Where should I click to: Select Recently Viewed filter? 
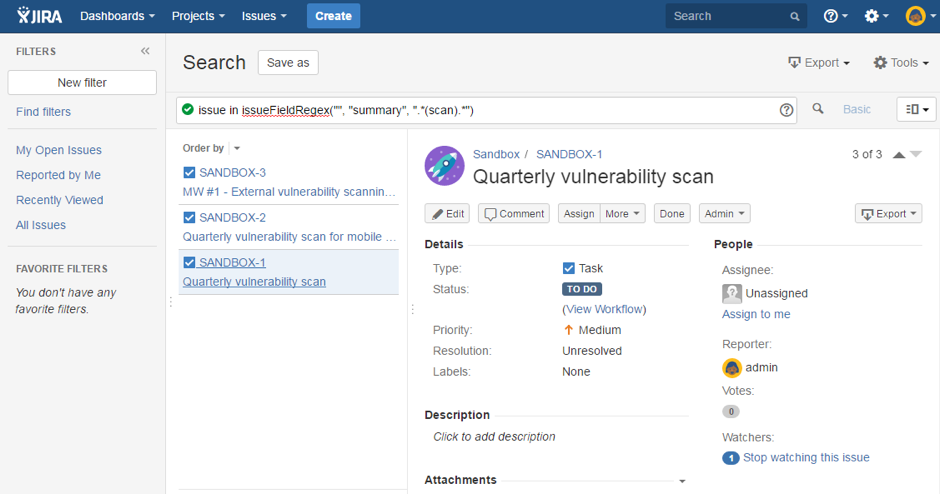click(59, 200)
